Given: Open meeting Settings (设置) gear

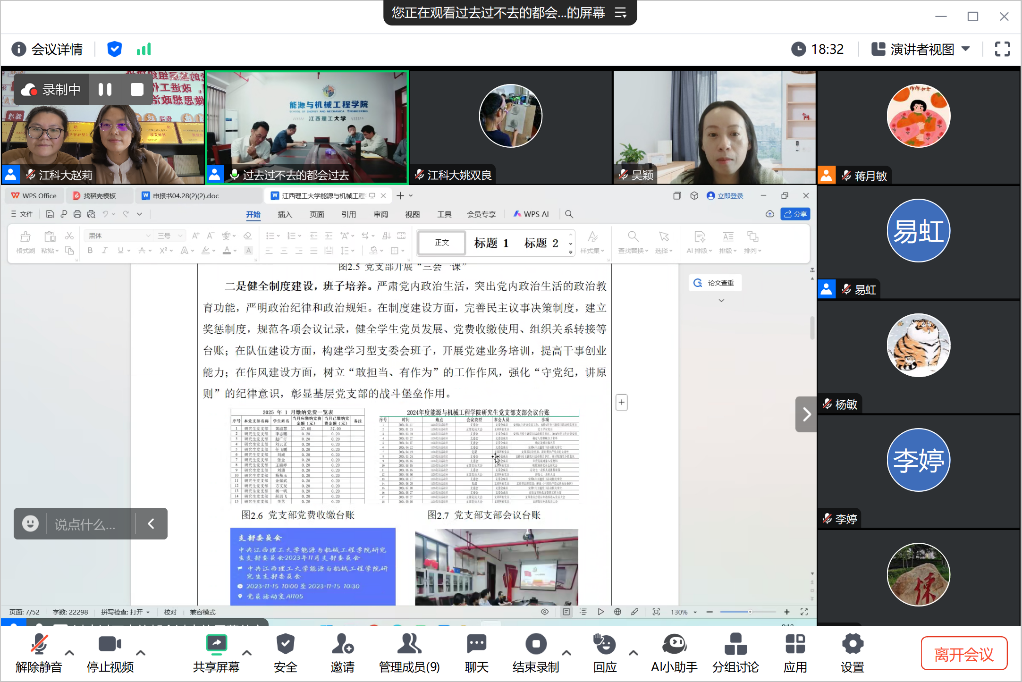Looking at the screenshot, I should click(x=852, y=653).
